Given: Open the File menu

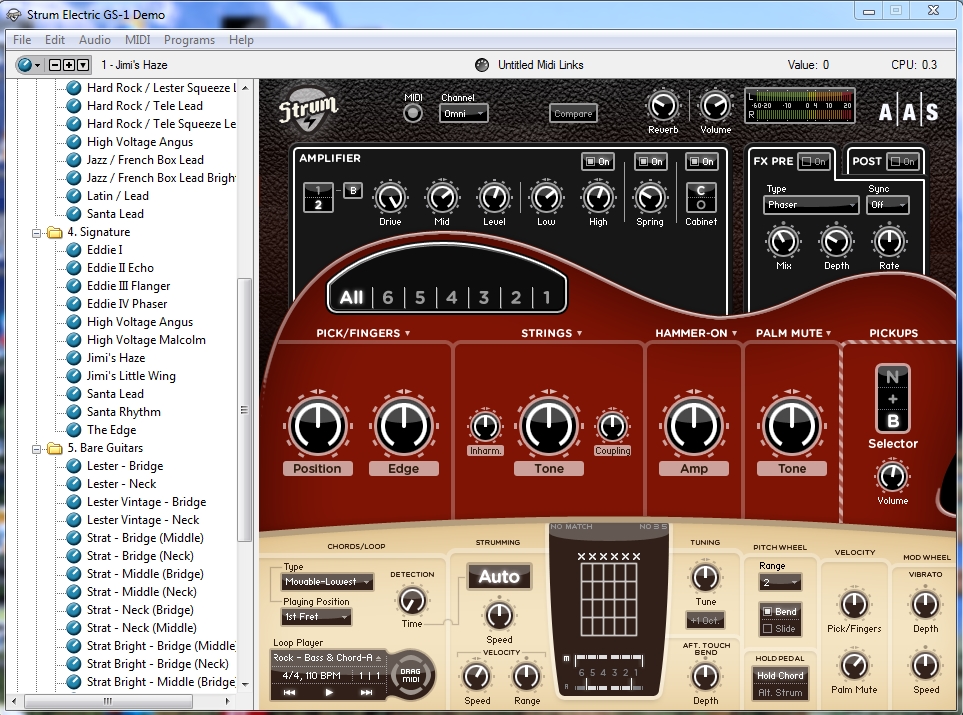Looking at the screenshot, I should [x=22, y=40].
